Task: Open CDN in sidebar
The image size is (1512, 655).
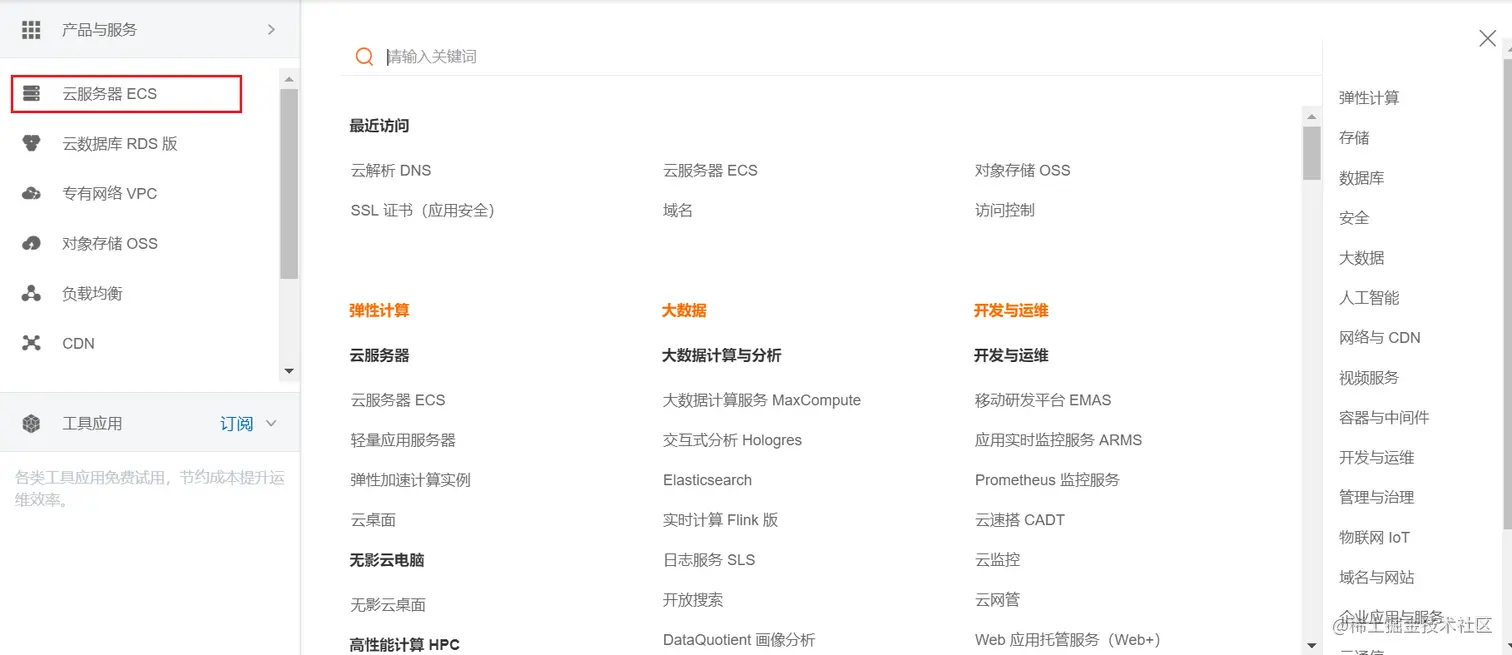Action: pyautogui.click(x=78, y=344)
